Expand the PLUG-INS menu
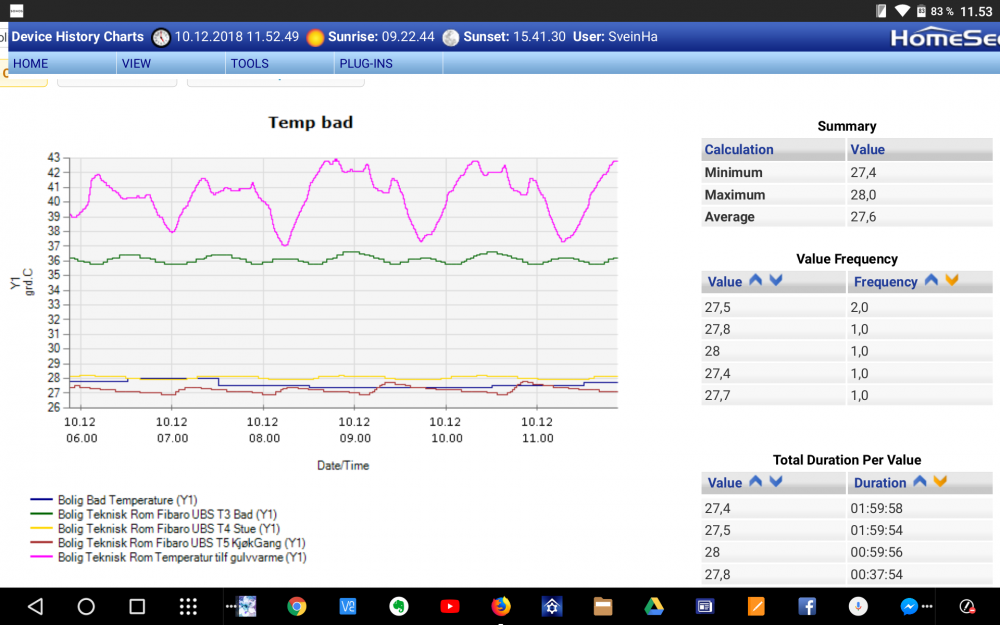This screenshot has width=1000, height=625. 366,64
